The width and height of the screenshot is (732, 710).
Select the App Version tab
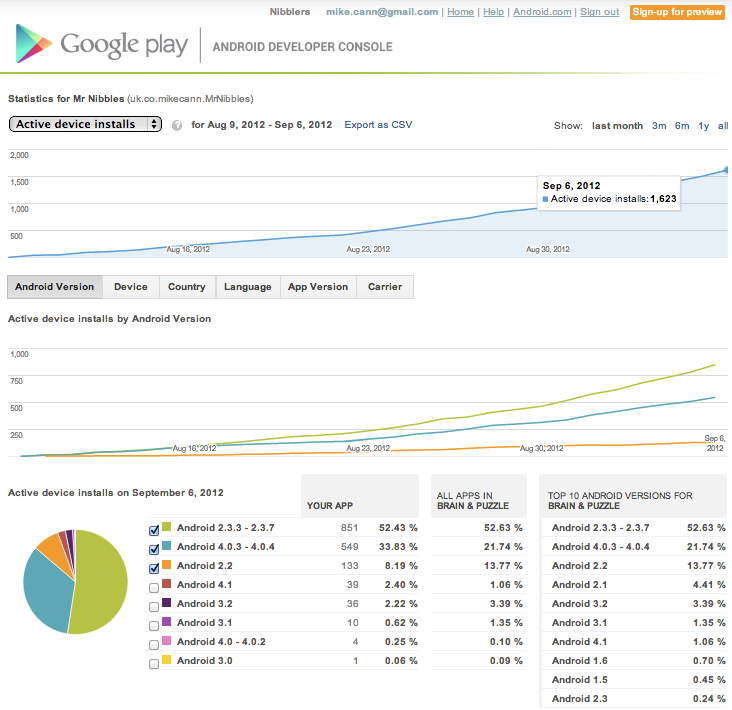click(x=318, y=287)
